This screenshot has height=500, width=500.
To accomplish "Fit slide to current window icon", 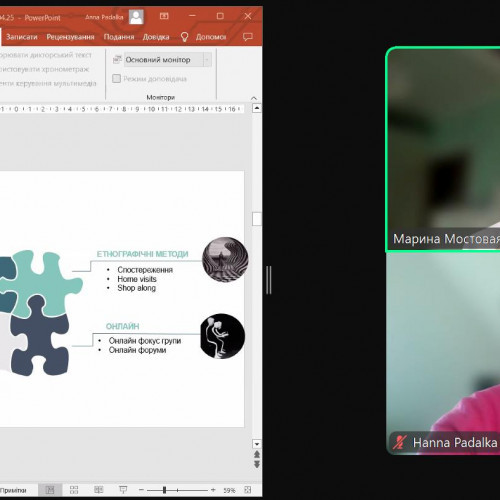I will pyautogui.click(x=248, y=490).
